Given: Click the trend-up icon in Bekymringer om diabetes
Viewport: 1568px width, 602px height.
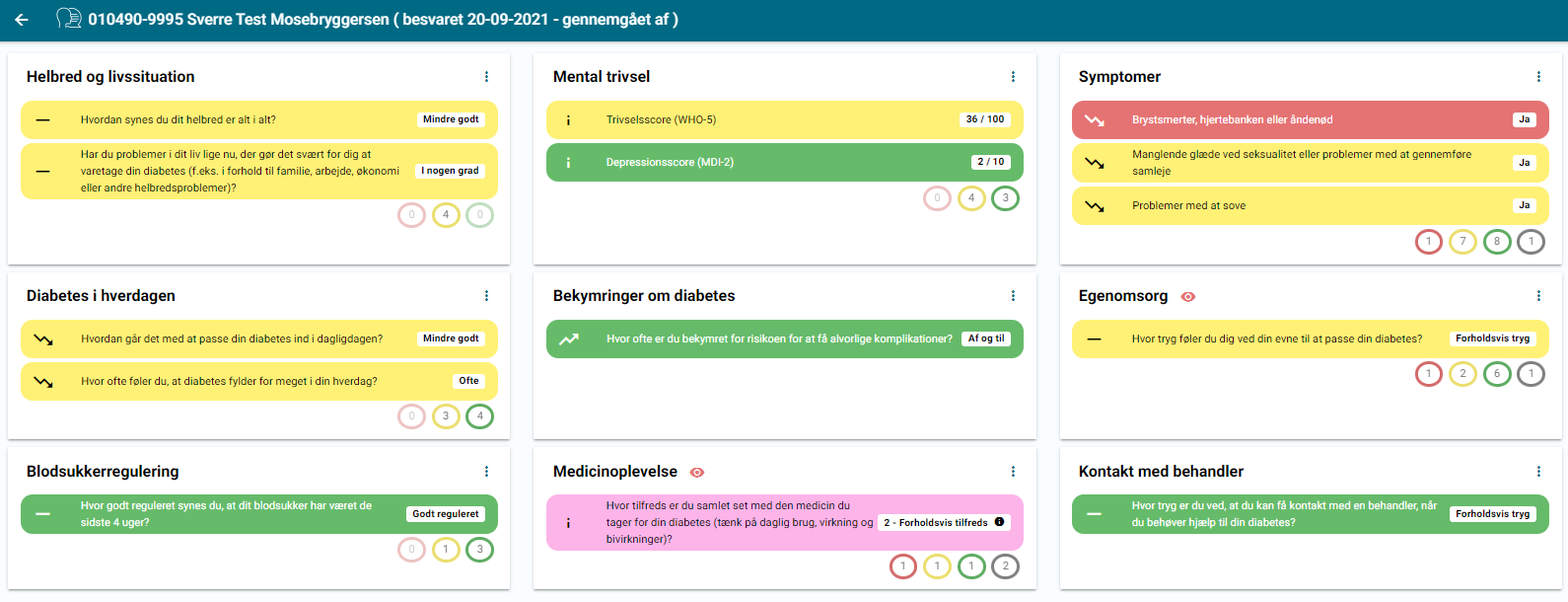Looking at the screenshot, I should [x=569, y=339].
